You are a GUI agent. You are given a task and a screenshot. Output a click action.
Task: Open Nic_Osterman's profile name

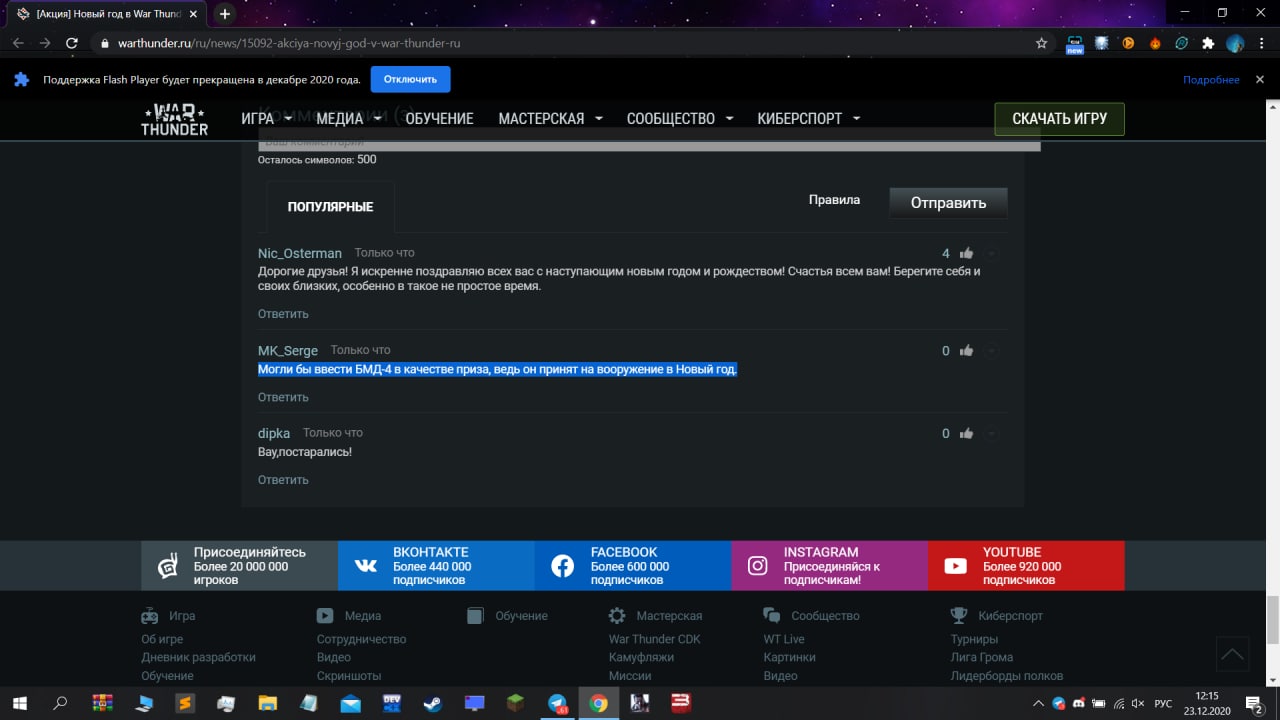[x=300, y=254]
